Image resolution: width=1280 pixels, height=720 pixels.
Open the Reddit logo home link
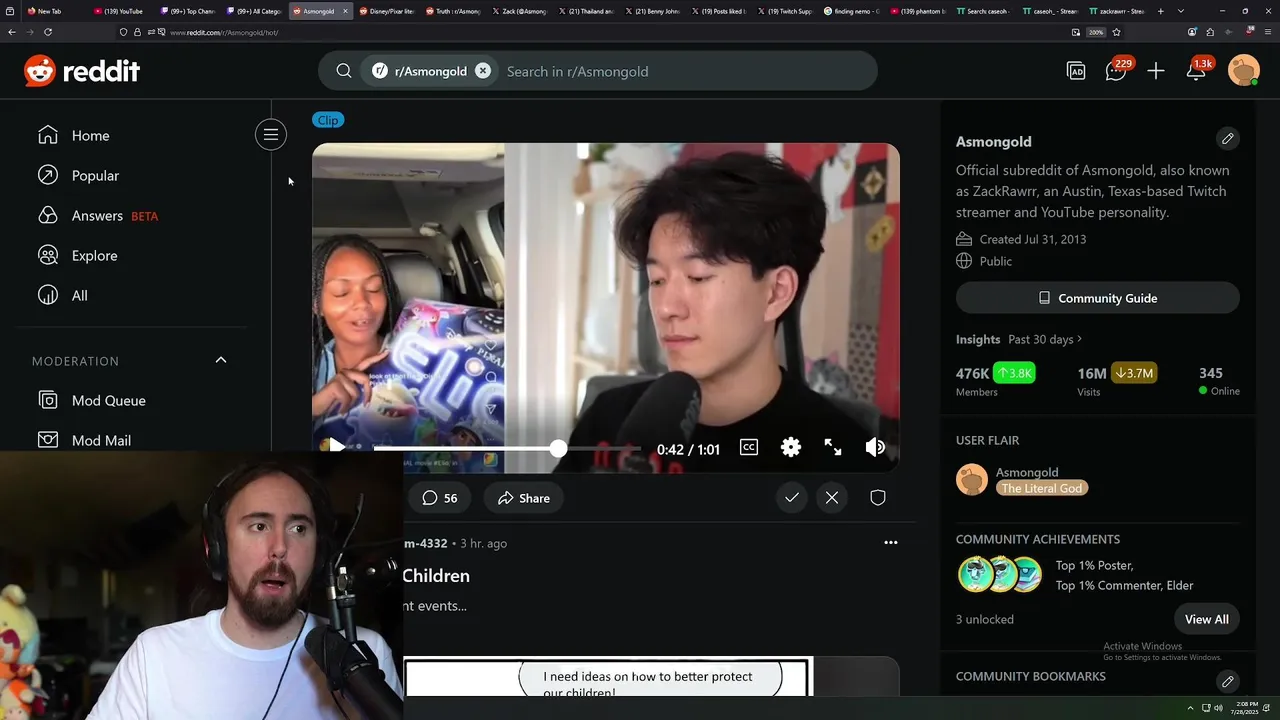pyautogui.click(x=82, y=71)
